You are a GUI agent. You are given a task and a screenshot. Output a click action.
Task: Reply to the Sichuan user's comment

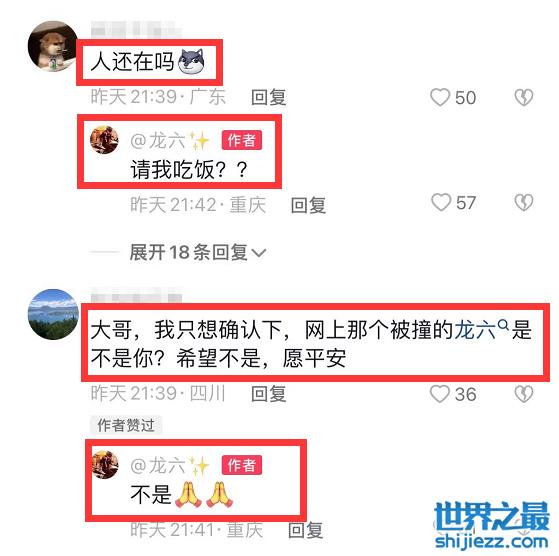(x=268, y=394)
